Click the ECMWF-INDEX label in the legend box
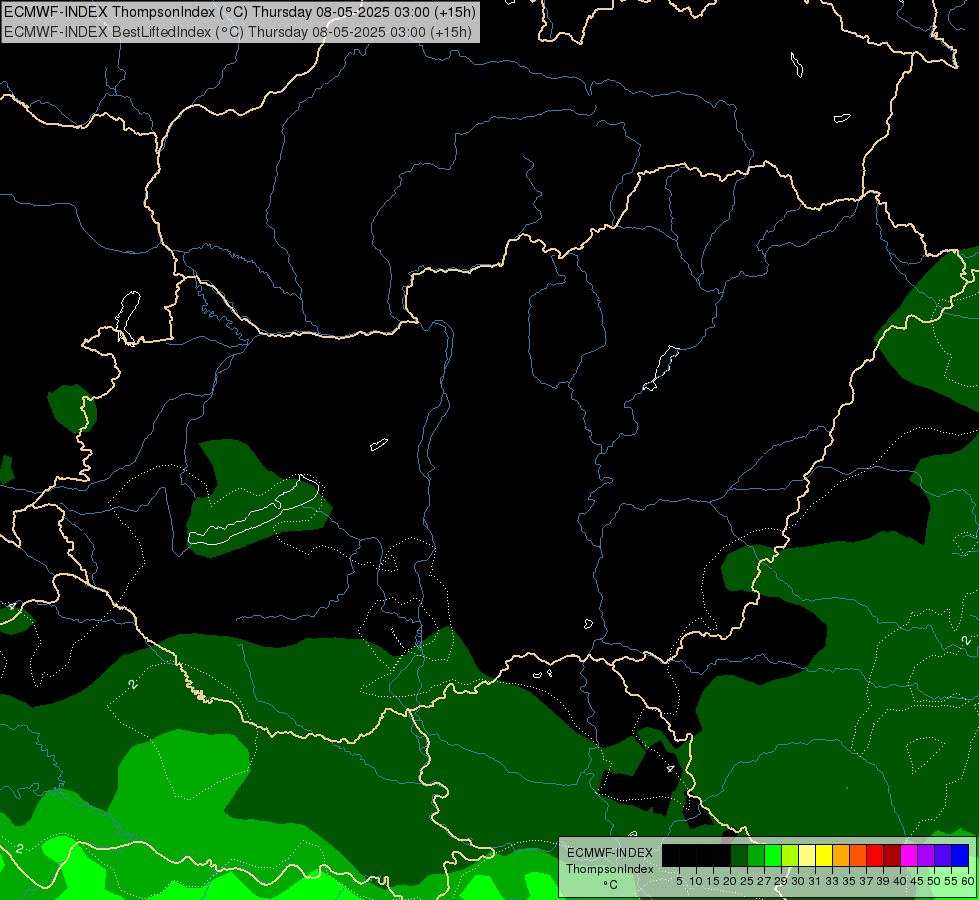This screenshot has width=979, height=900. (x=610, y=853)
